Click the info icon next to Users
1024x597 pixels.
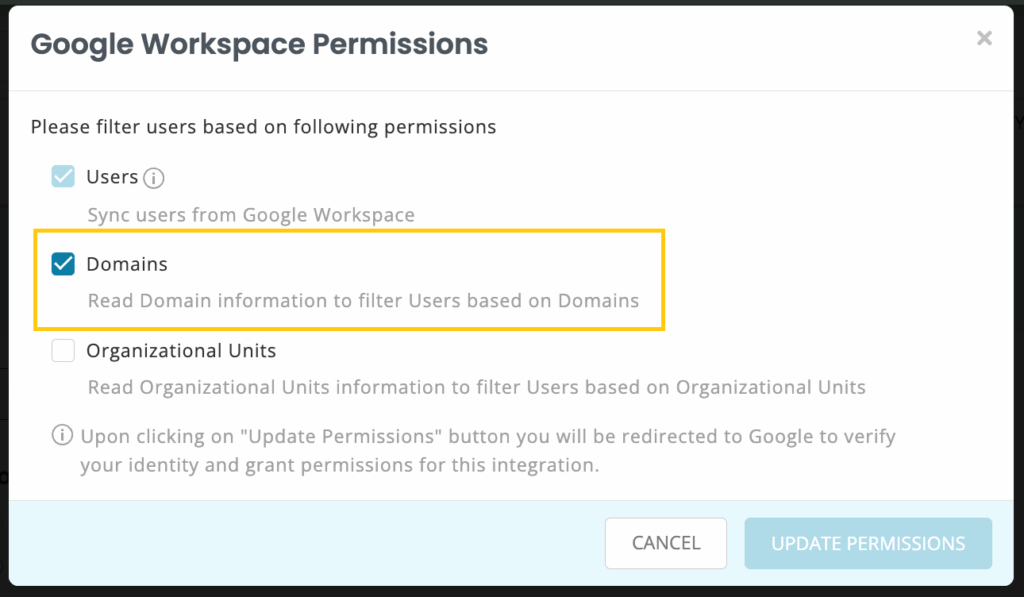click(x=153, y=179)
